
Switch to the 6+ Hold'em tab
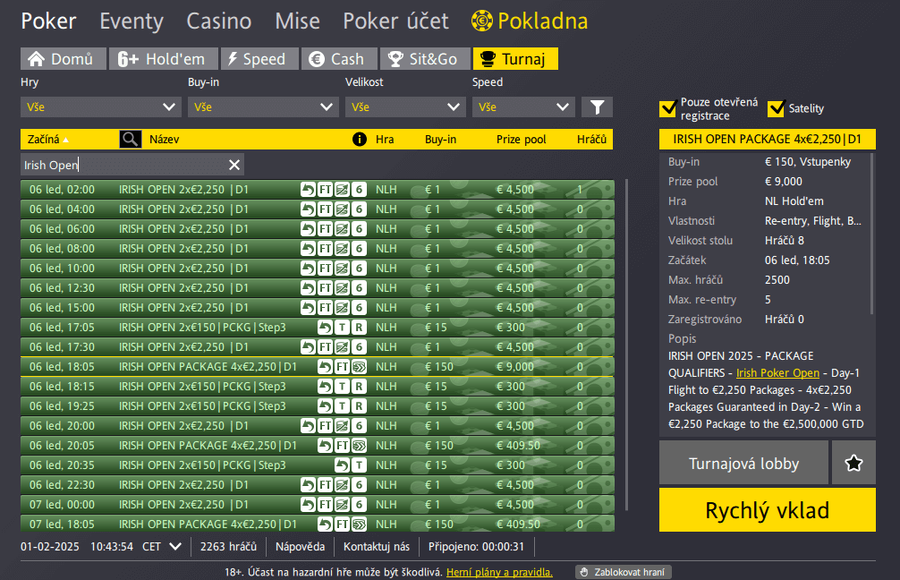(163, 59)
